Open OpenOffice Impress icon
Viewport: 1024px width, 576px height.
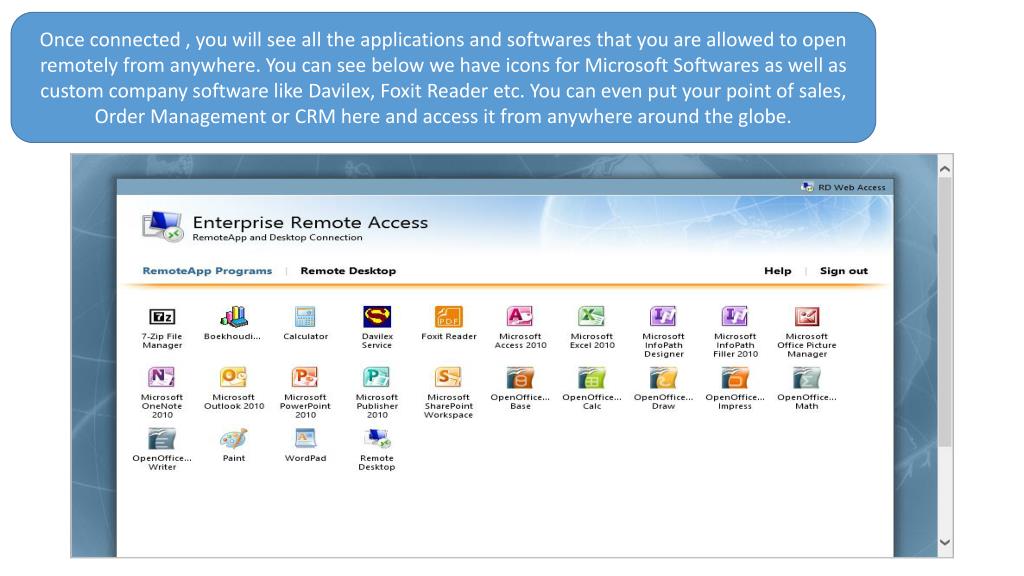735,377
